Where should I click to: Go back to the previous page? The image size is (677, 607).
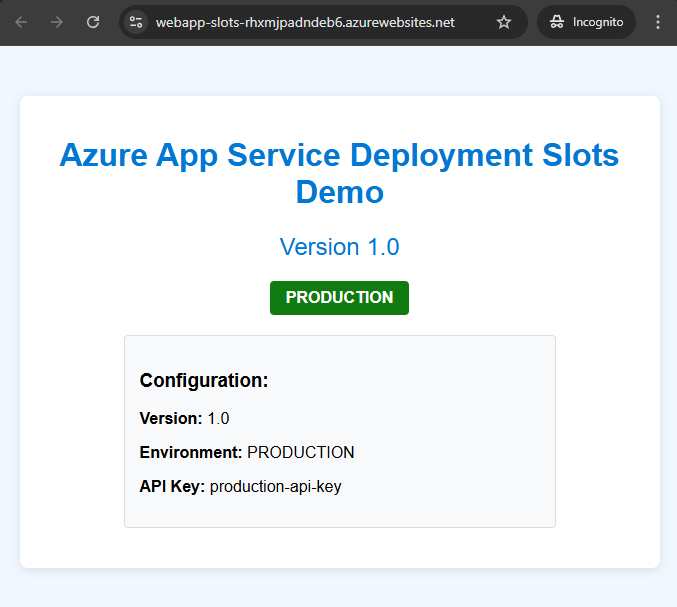point(21,22)
